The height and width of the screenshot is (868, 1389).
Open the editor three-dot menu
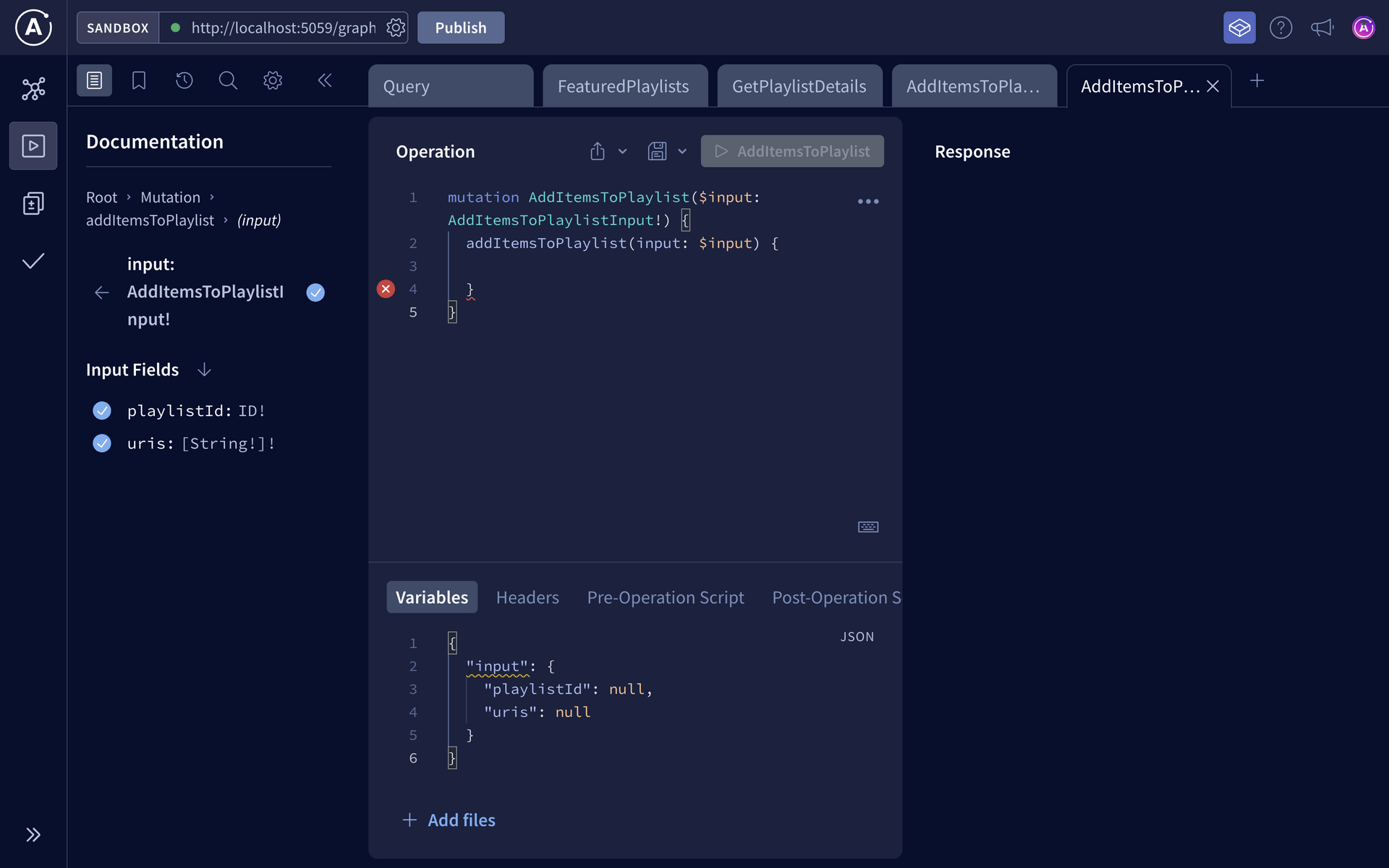tap(867, 201)
